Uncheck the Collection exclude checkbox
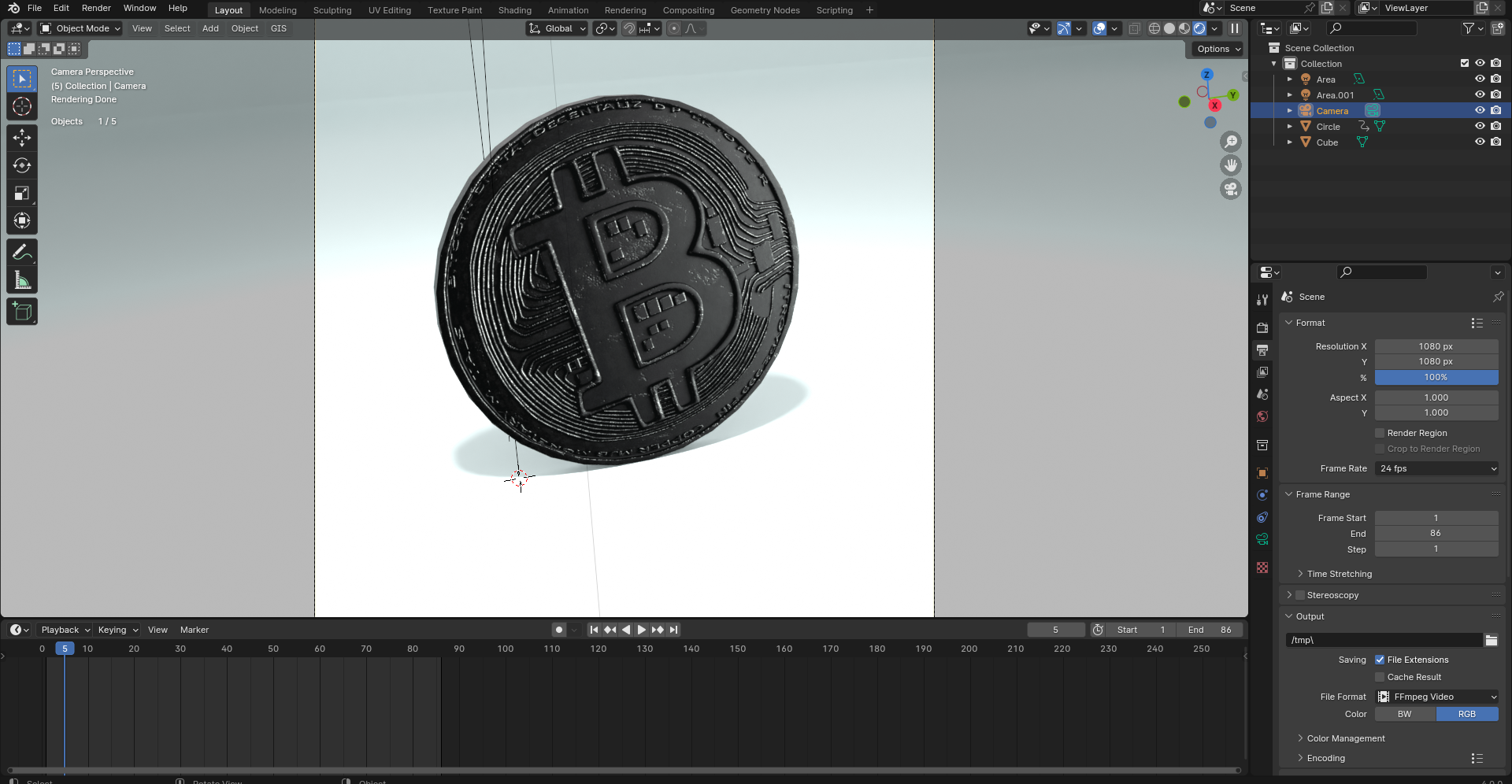This screenshot has width=1512, height=784. pyautogui.click(x=1465, y=63)
